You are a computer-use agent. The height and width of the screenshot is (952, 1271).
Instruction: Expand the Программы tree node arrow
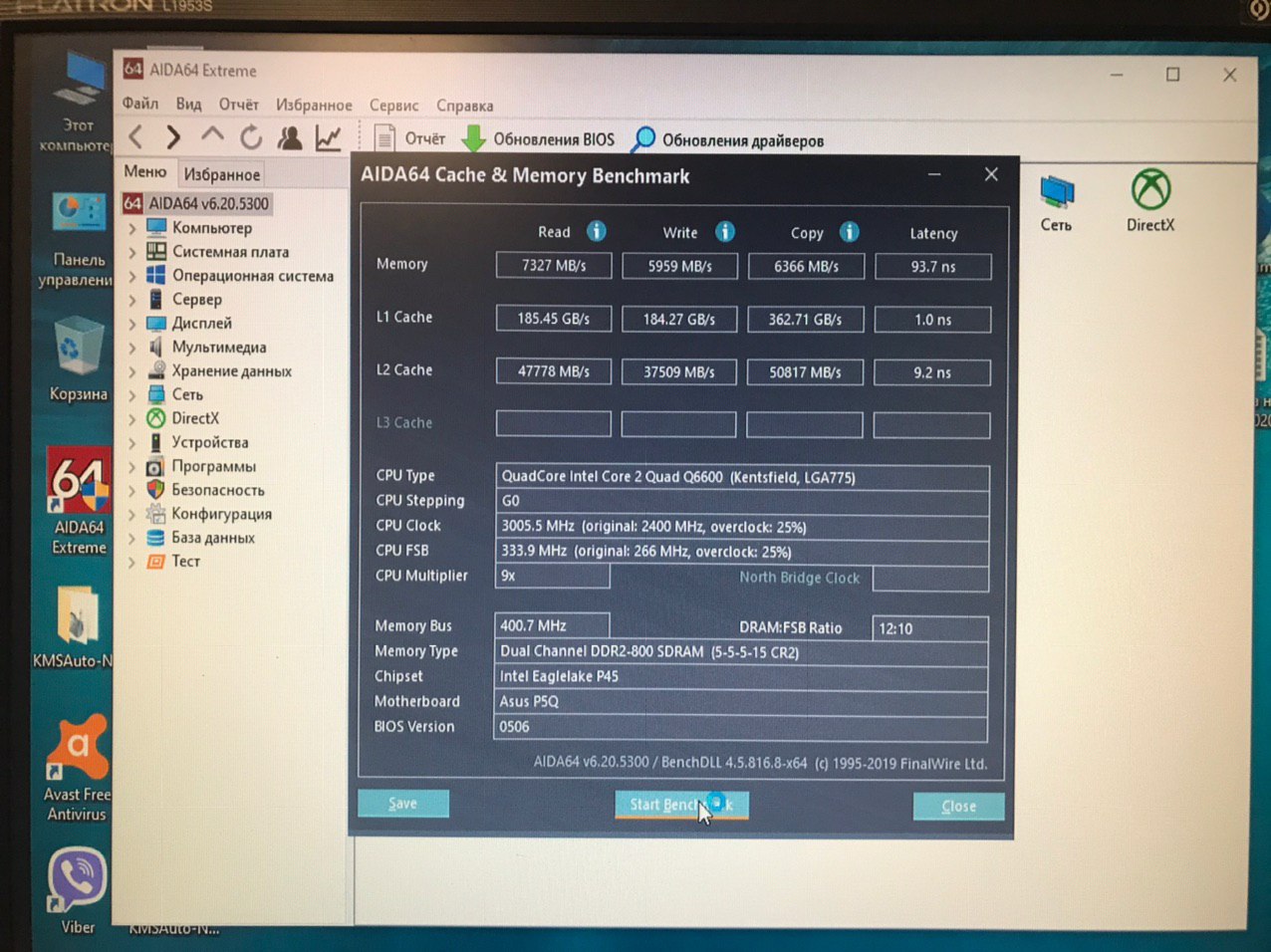(x=131, y=467)
